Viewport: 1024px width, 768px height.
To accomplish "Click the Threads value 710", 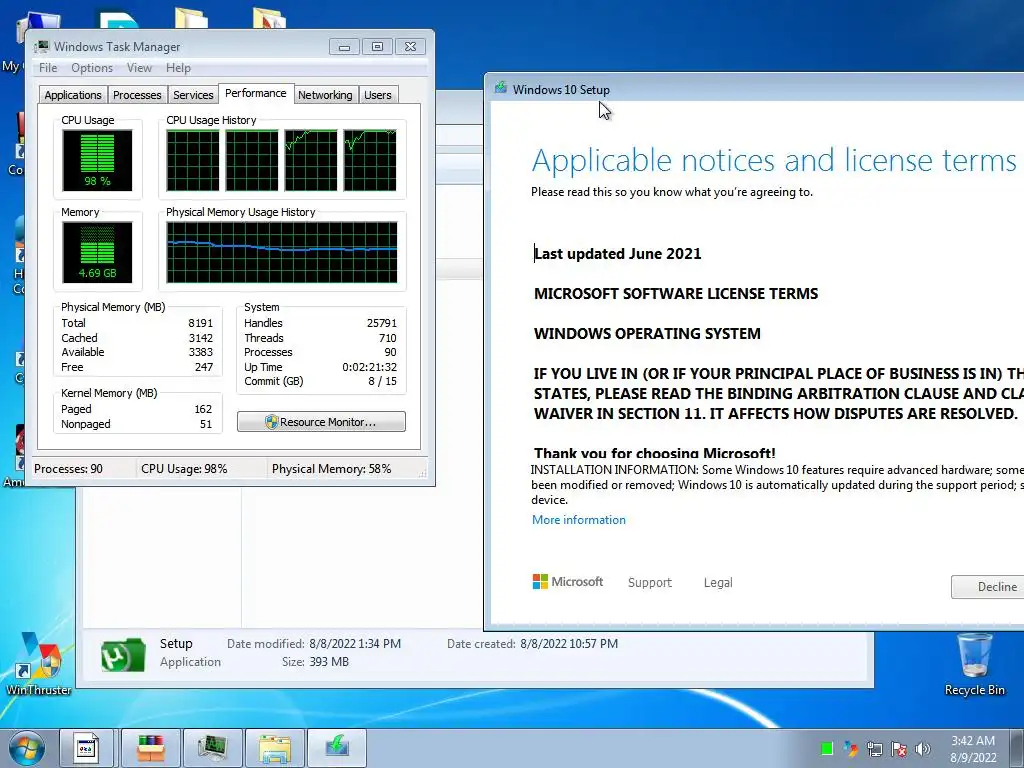I will click(387, 338).
